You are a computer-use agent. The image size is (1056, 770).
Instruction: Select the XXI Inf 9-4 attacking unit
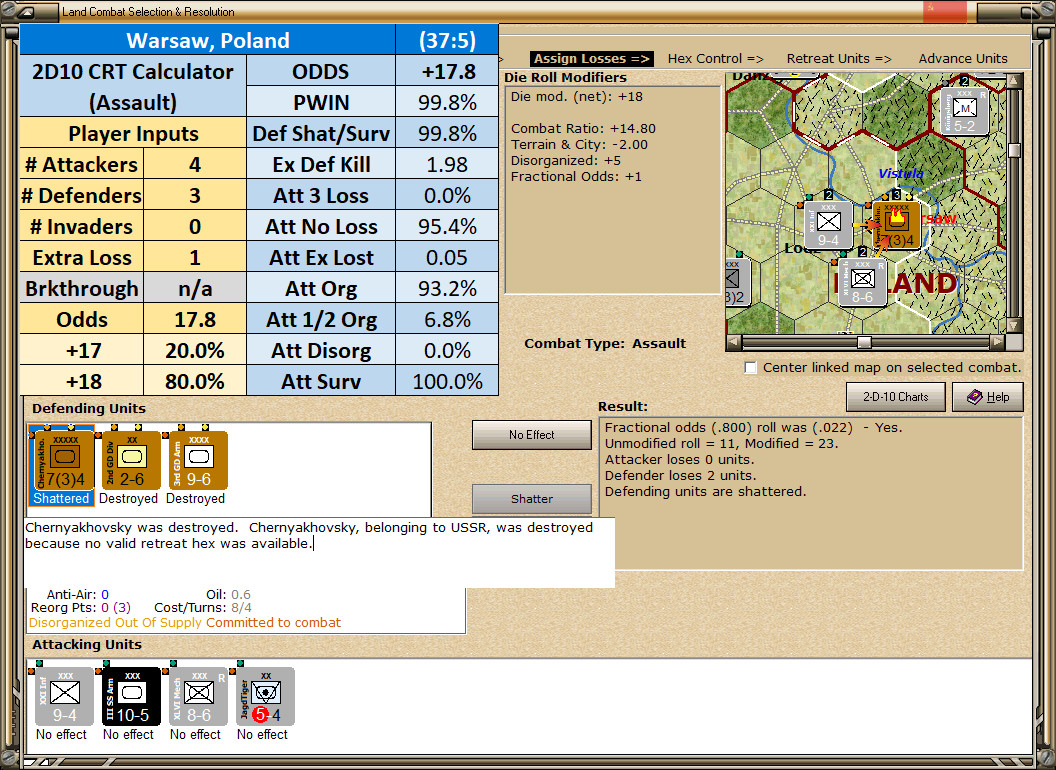tap(63, 697)
